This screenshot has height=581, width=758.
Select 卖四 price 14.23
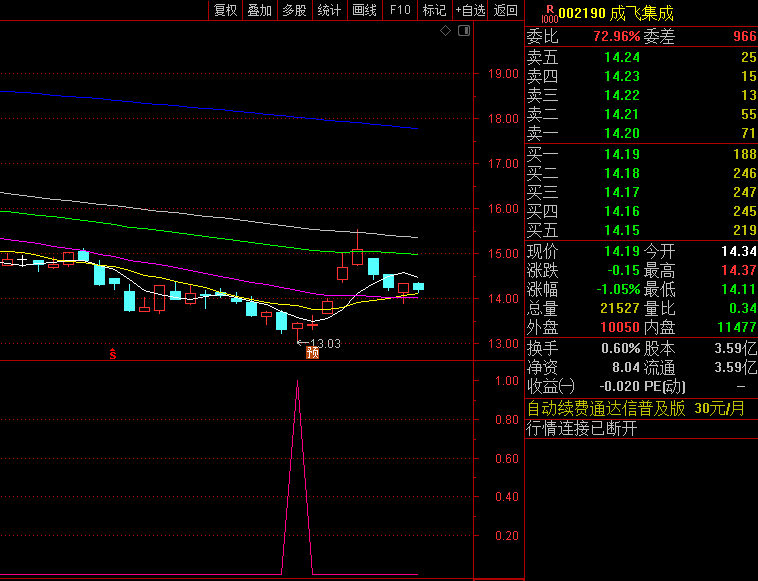point(622,76)
